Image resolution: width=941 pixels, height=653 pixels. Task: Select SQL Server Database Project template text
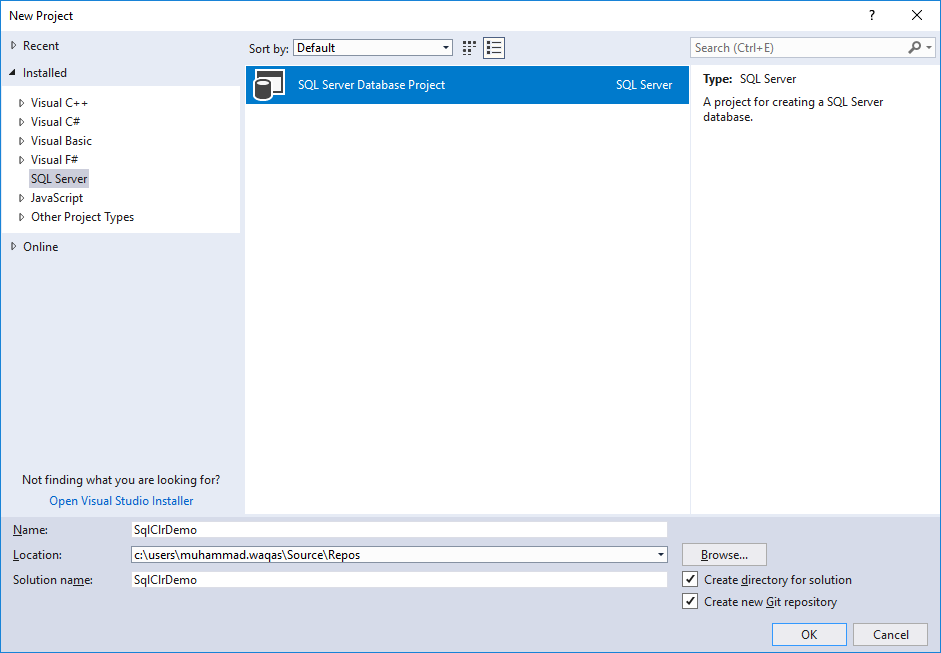[371, 85]
